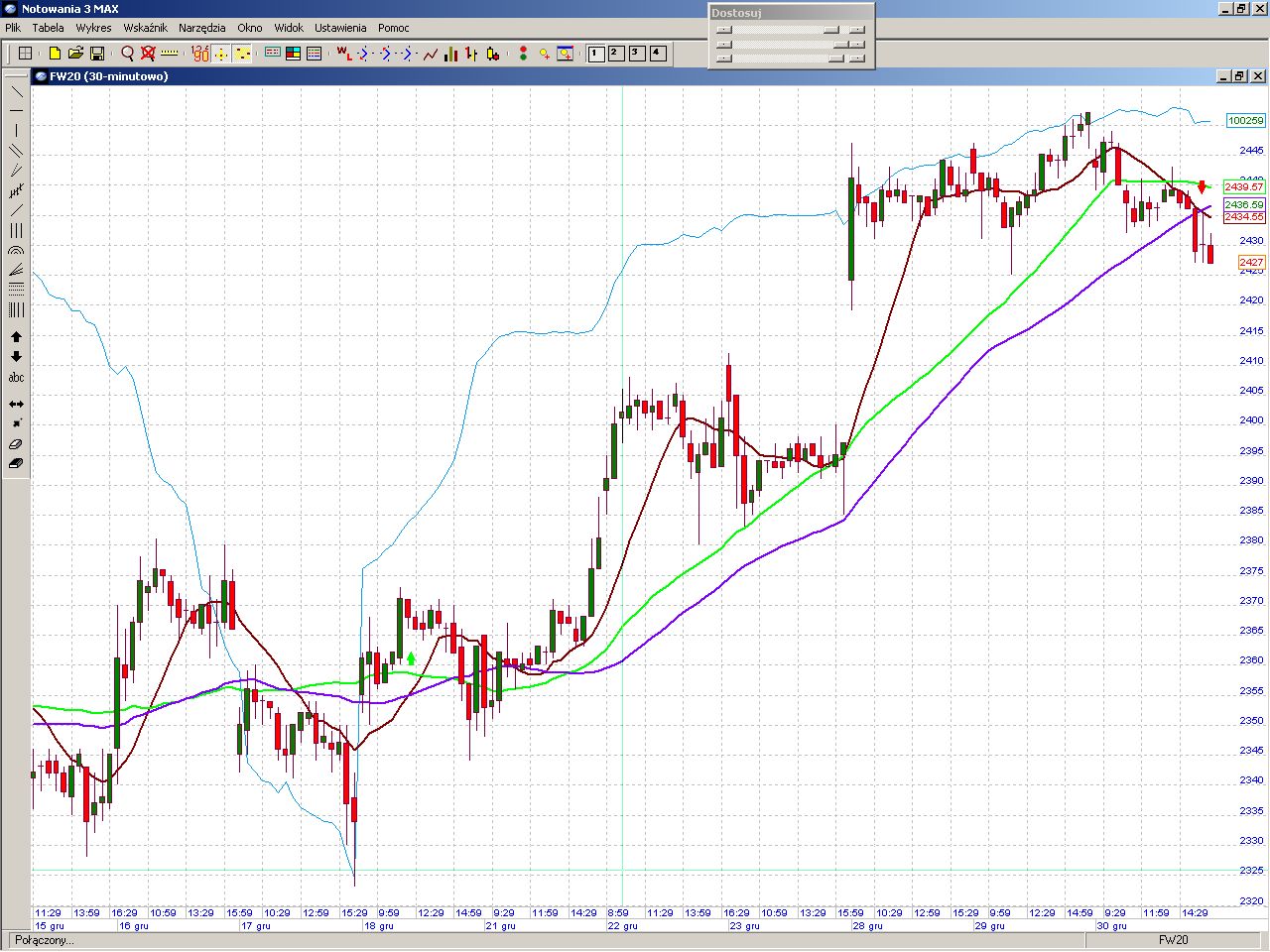The image size is (1270, 952).
Task: Open the Pomoc menu
Action: point(394,28)
